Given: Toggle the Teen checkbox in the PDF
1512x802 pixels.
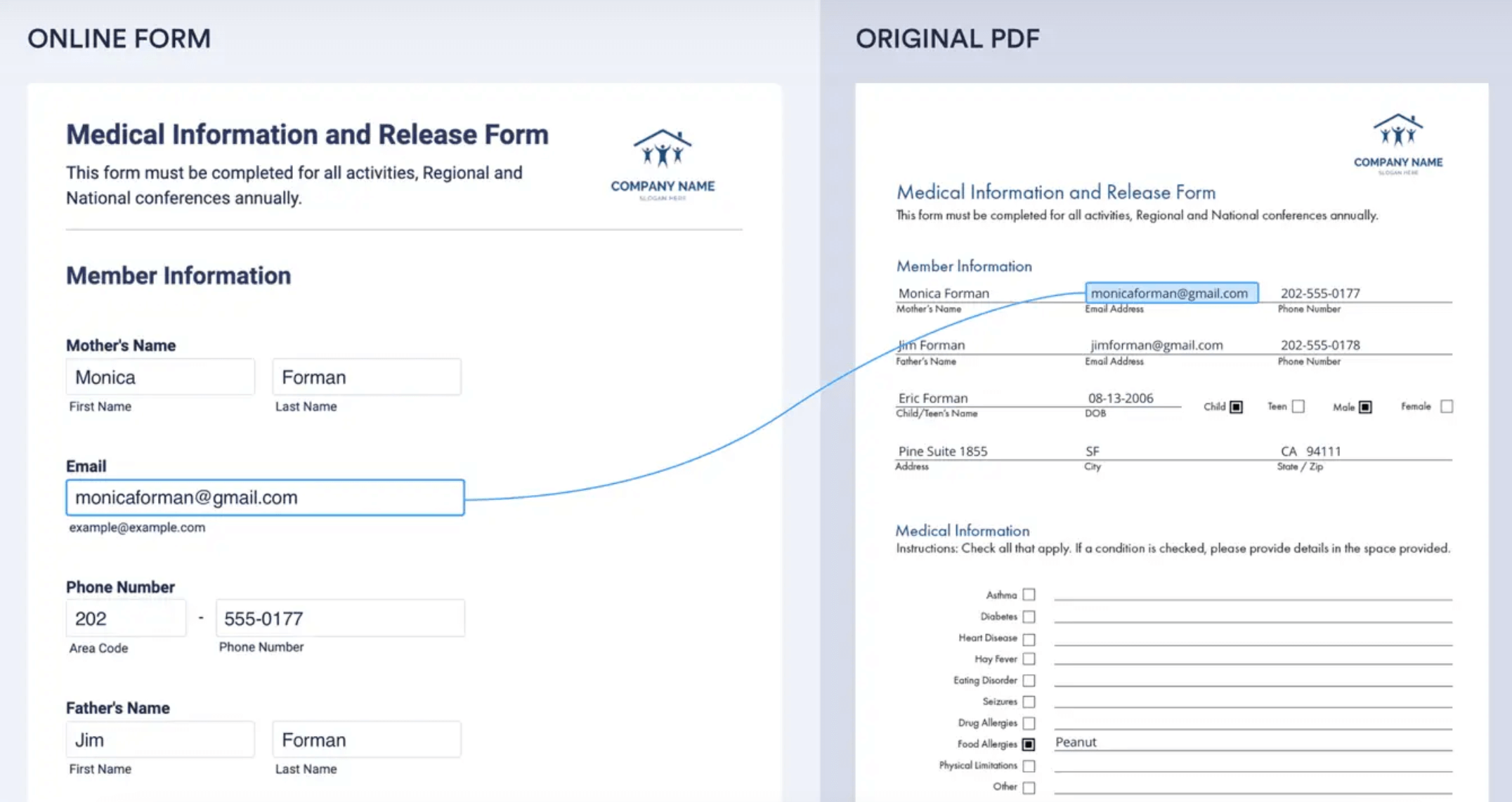Looking at the screenshot, I should (x=1298, y=407).
